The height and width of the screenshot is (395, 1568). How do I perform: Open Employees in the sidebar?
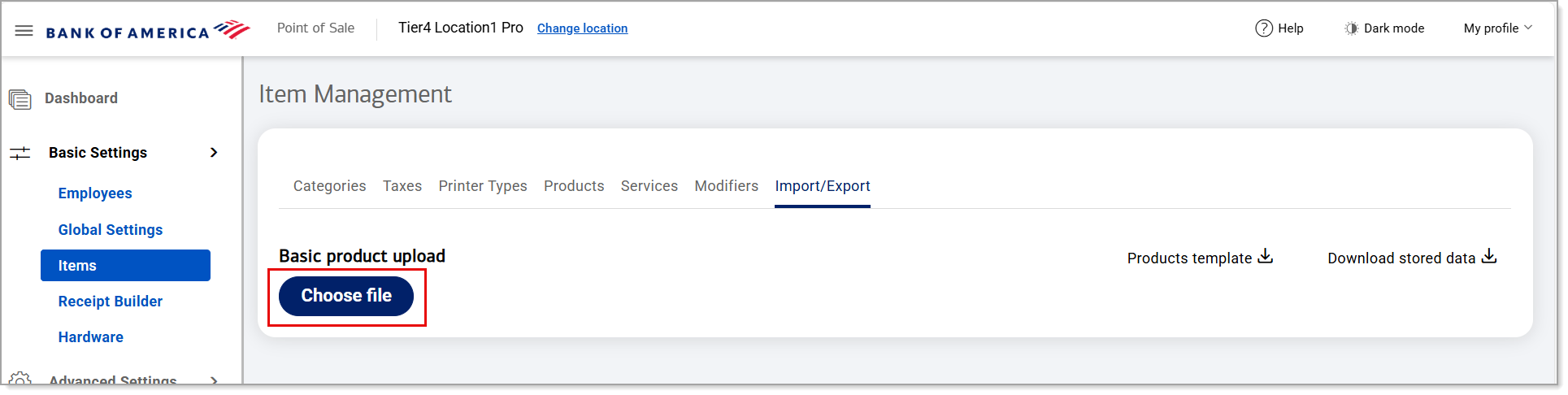point(95,193)
